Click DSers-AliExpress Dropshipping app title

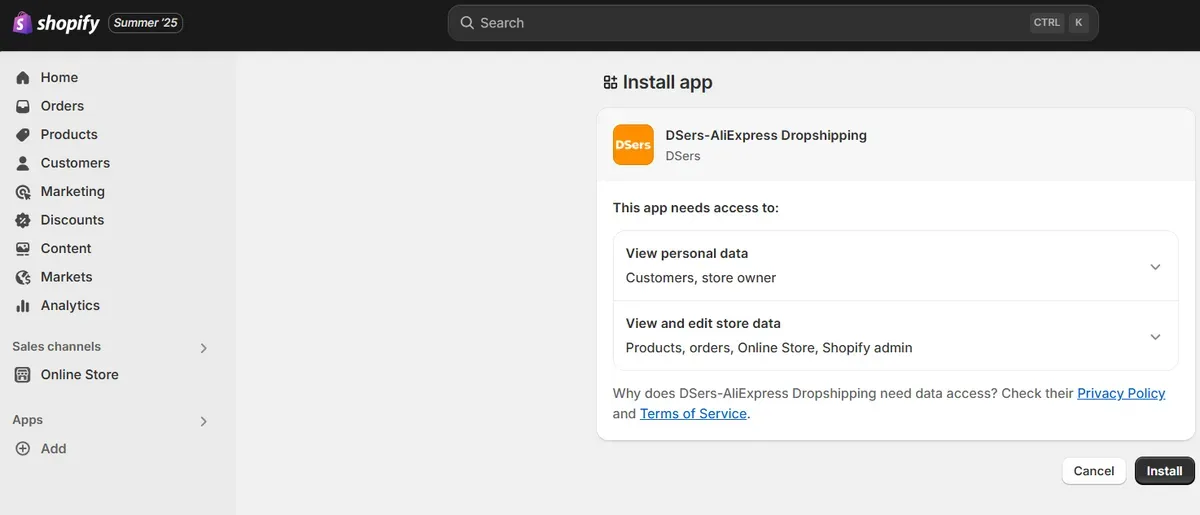coord(766,135)
